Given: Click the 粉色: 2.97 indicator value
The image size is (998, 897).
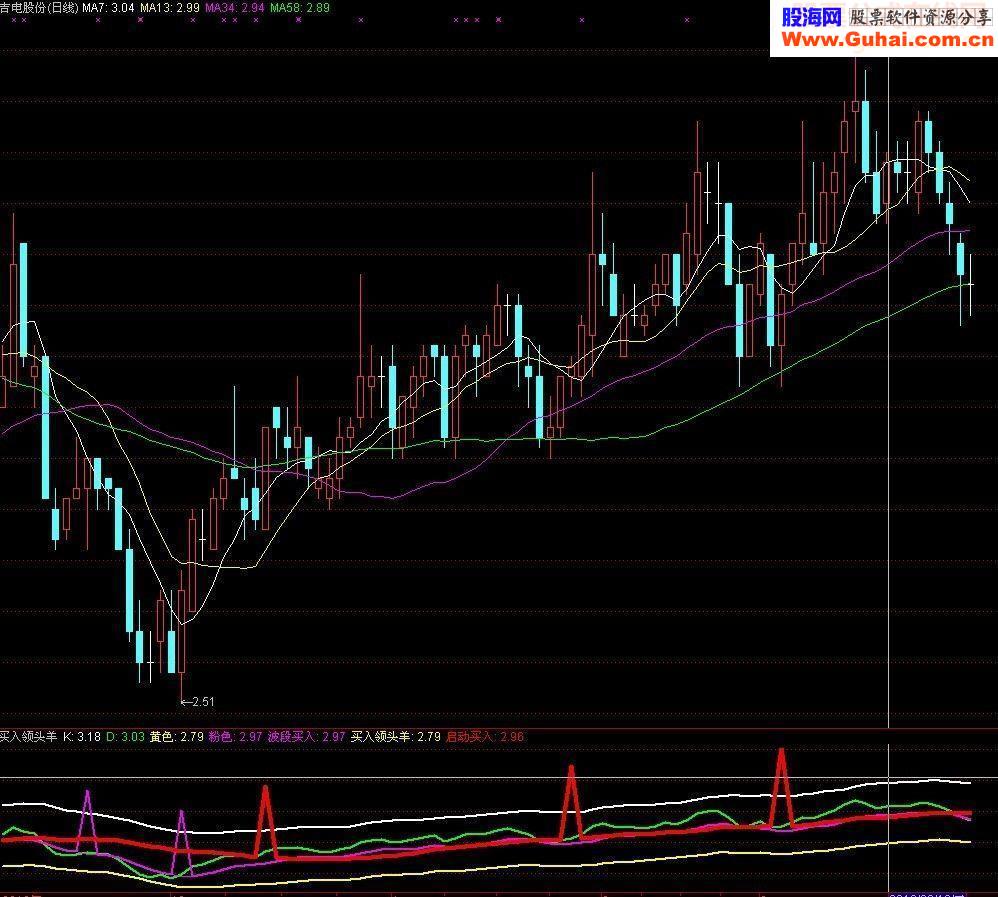Looking at the screenshot, I should click(235, 737).
